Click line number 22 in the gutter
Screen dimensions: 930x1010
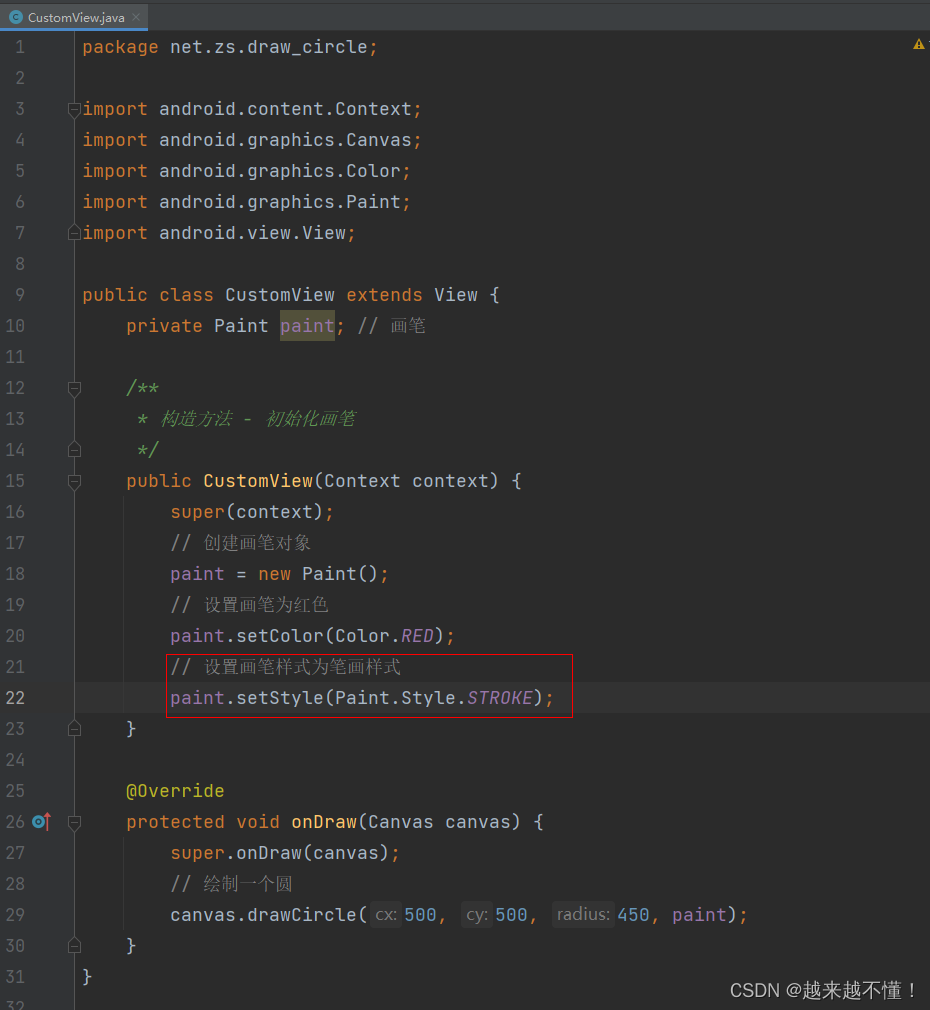(x=15, y=698)
